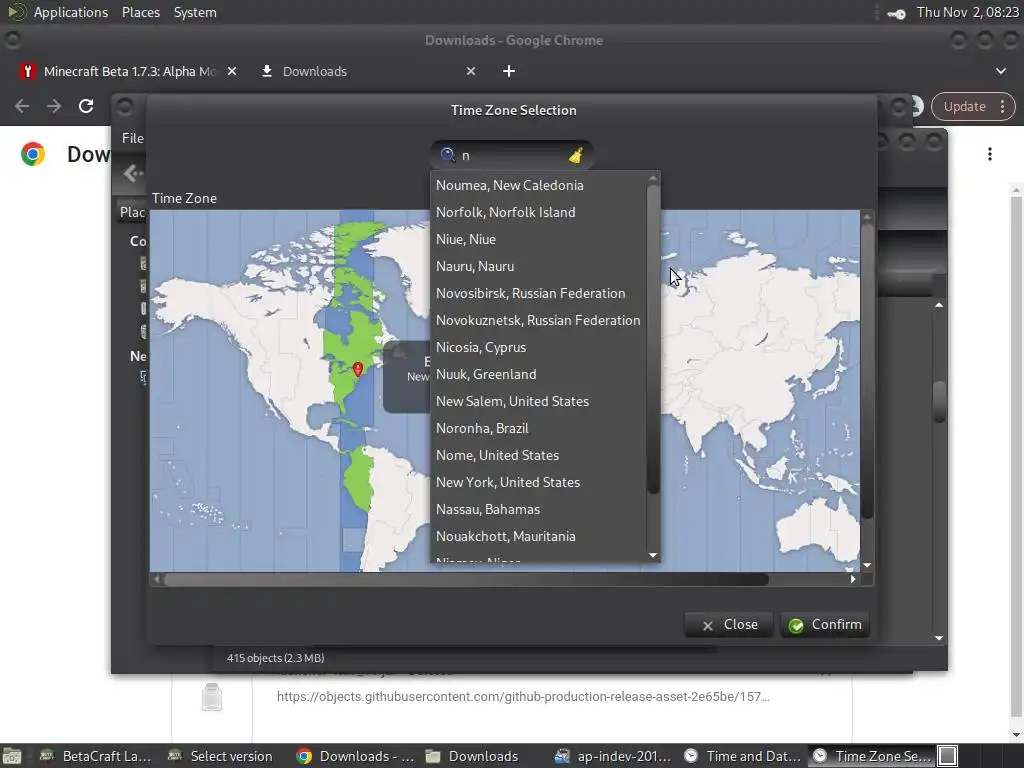
Task: Switch to the Downloads tab in Chrome
Action: point(314,71)
